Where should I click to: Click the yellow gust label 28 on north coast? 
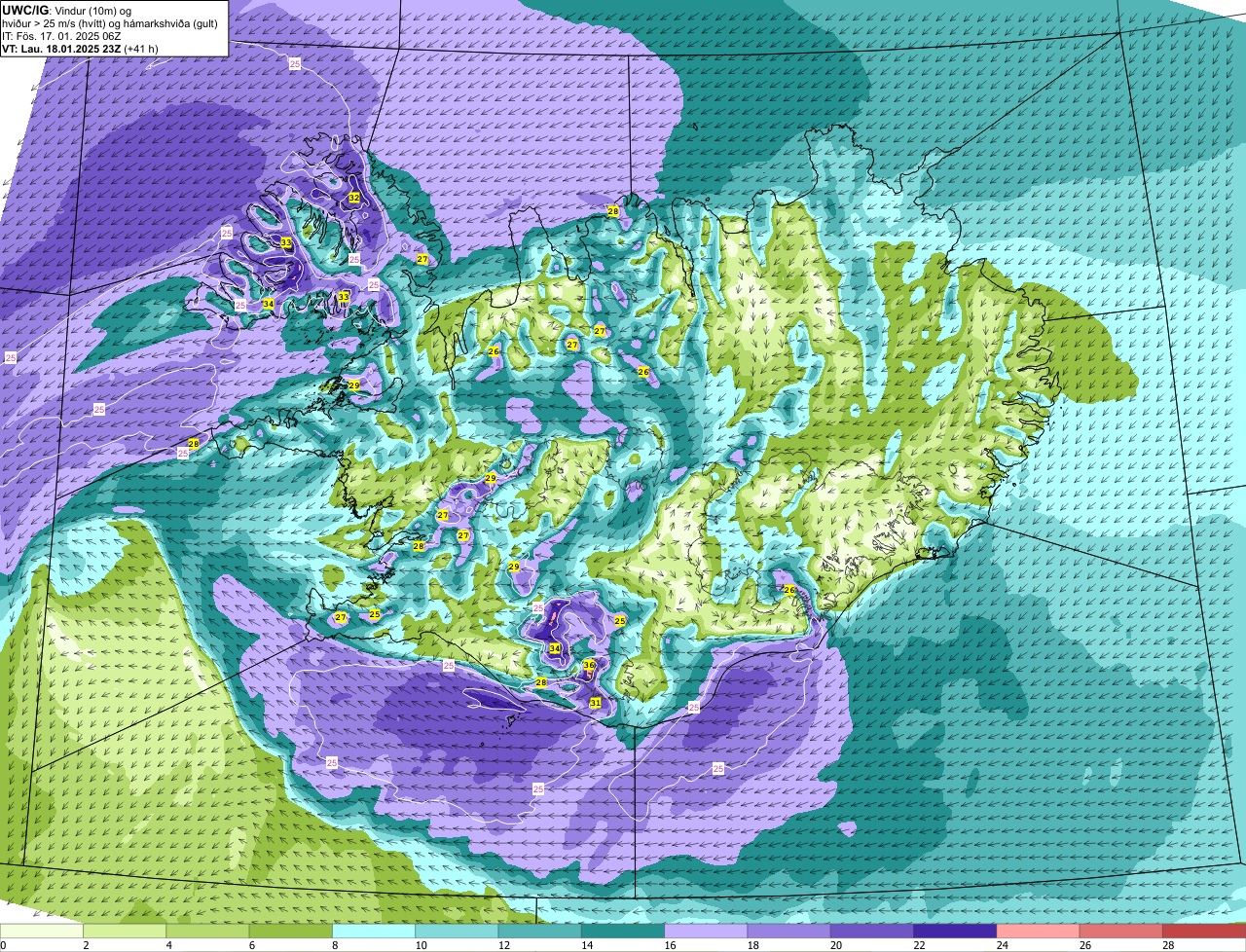point(613,211)
